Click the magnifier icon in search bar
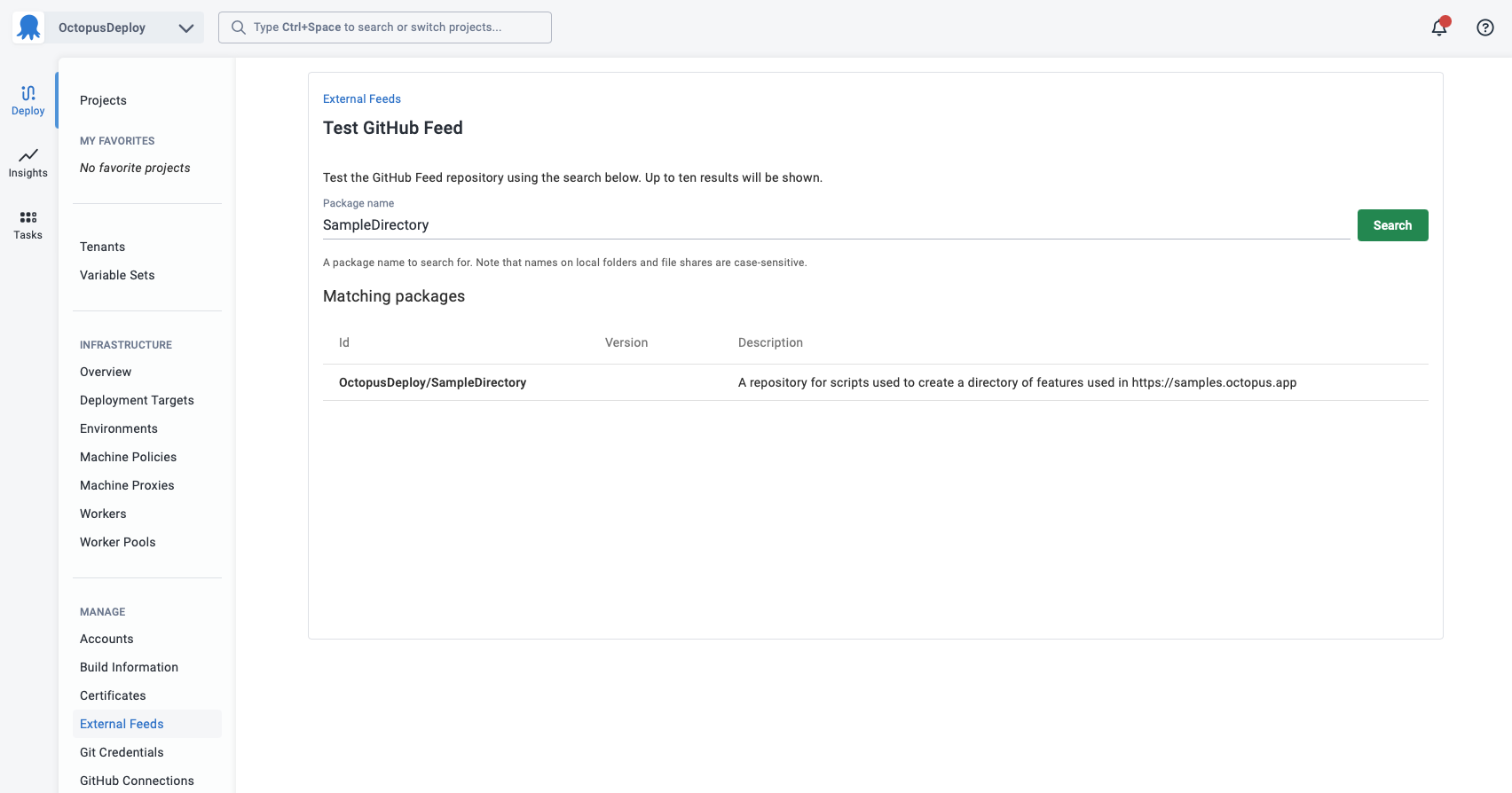 pyautogui.click(x=239, y=27)
